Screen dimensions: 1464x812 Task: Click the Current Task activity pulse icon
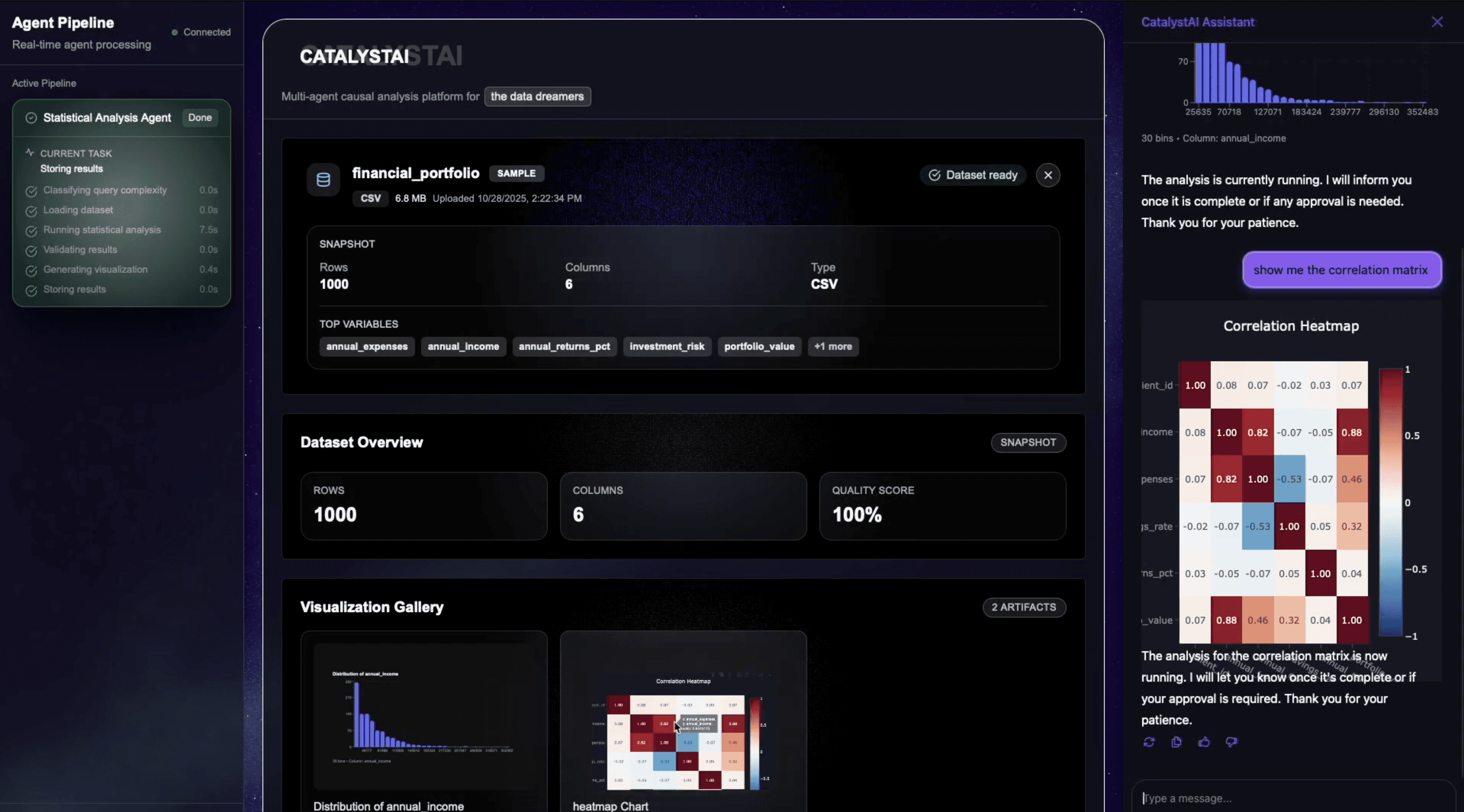pos(30,153)
